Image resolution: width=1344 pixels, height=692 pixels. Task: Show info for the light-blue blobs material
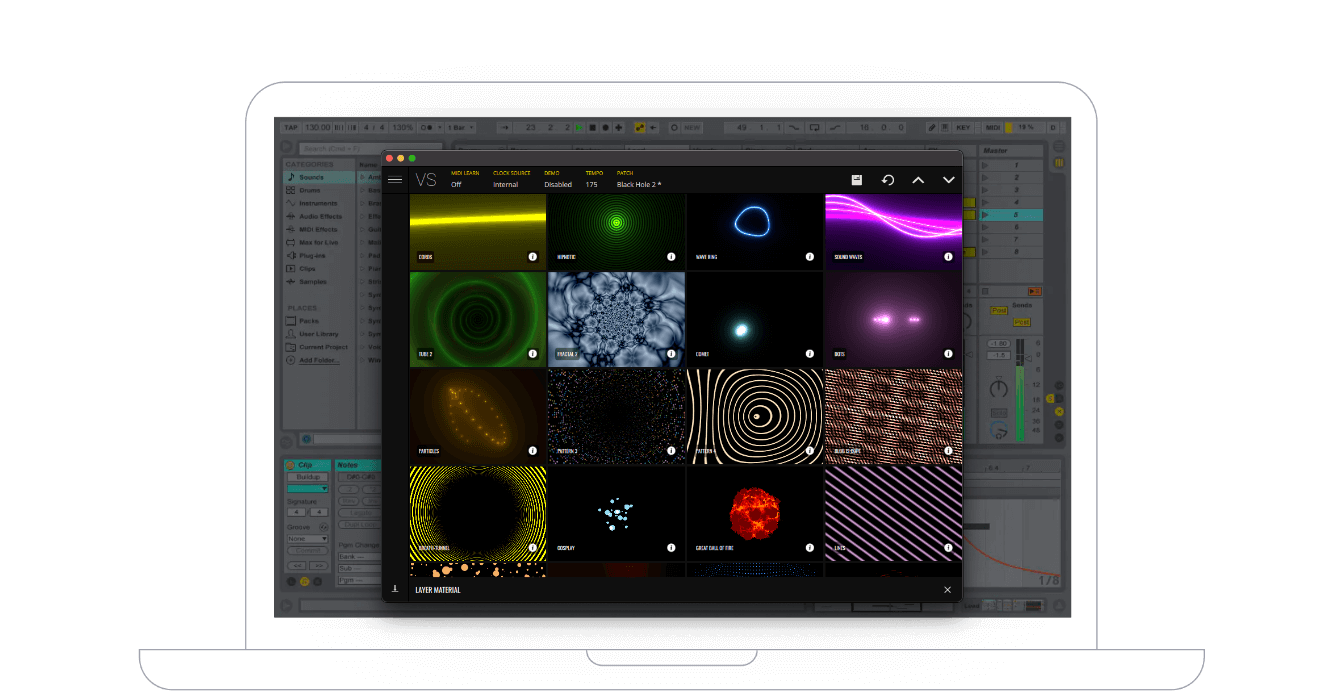[x=671, y=548]
